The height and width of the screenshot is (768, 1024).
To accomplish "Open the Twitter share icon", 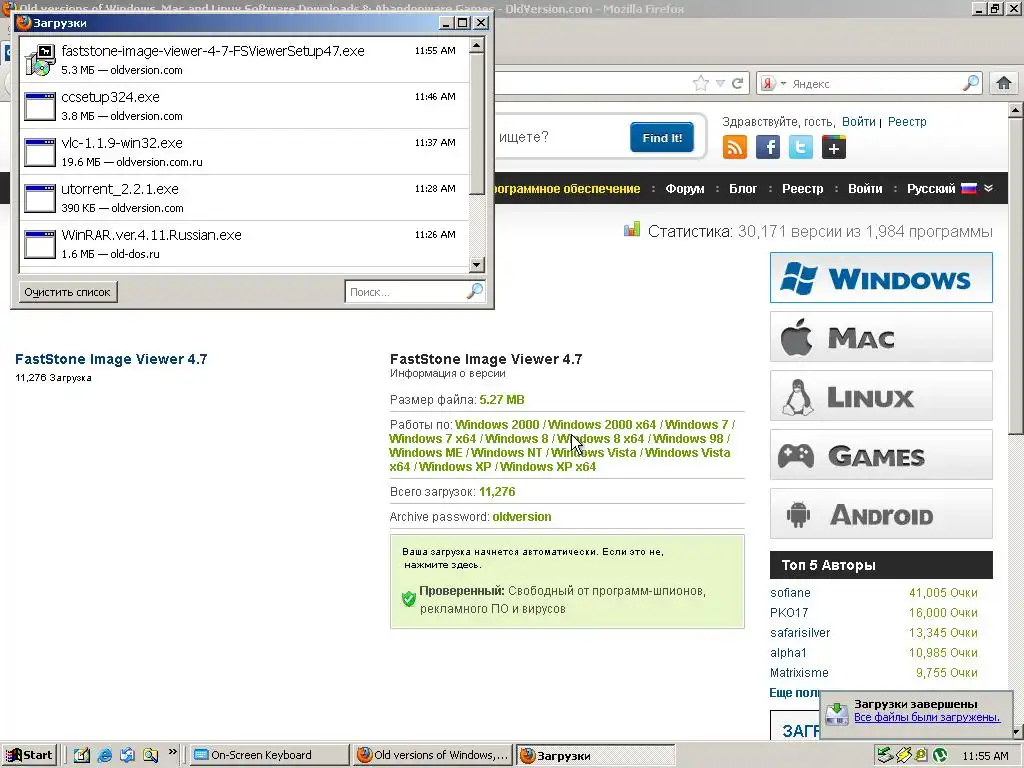I will click(x=801, y=147).
